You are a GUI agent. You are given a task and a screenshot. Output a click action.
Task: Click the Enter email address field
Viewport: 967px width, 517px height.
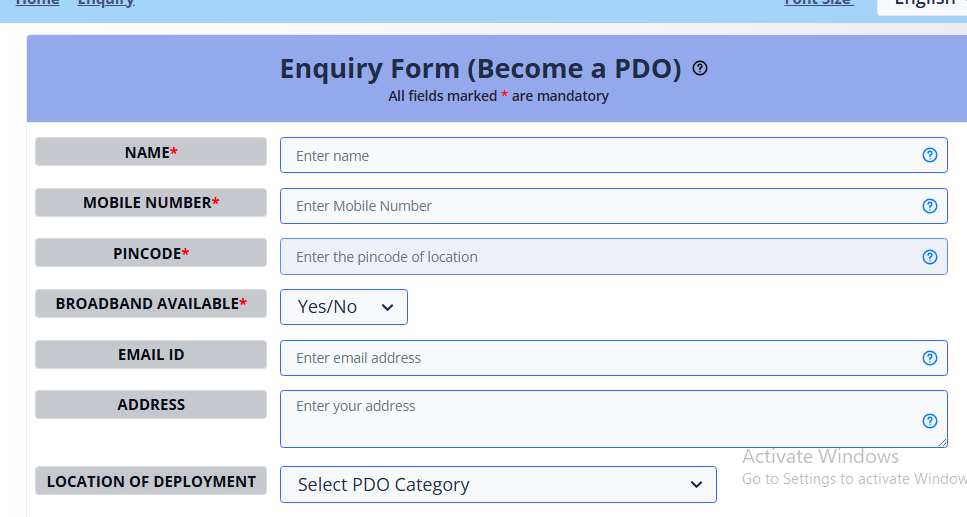(614, 358)
